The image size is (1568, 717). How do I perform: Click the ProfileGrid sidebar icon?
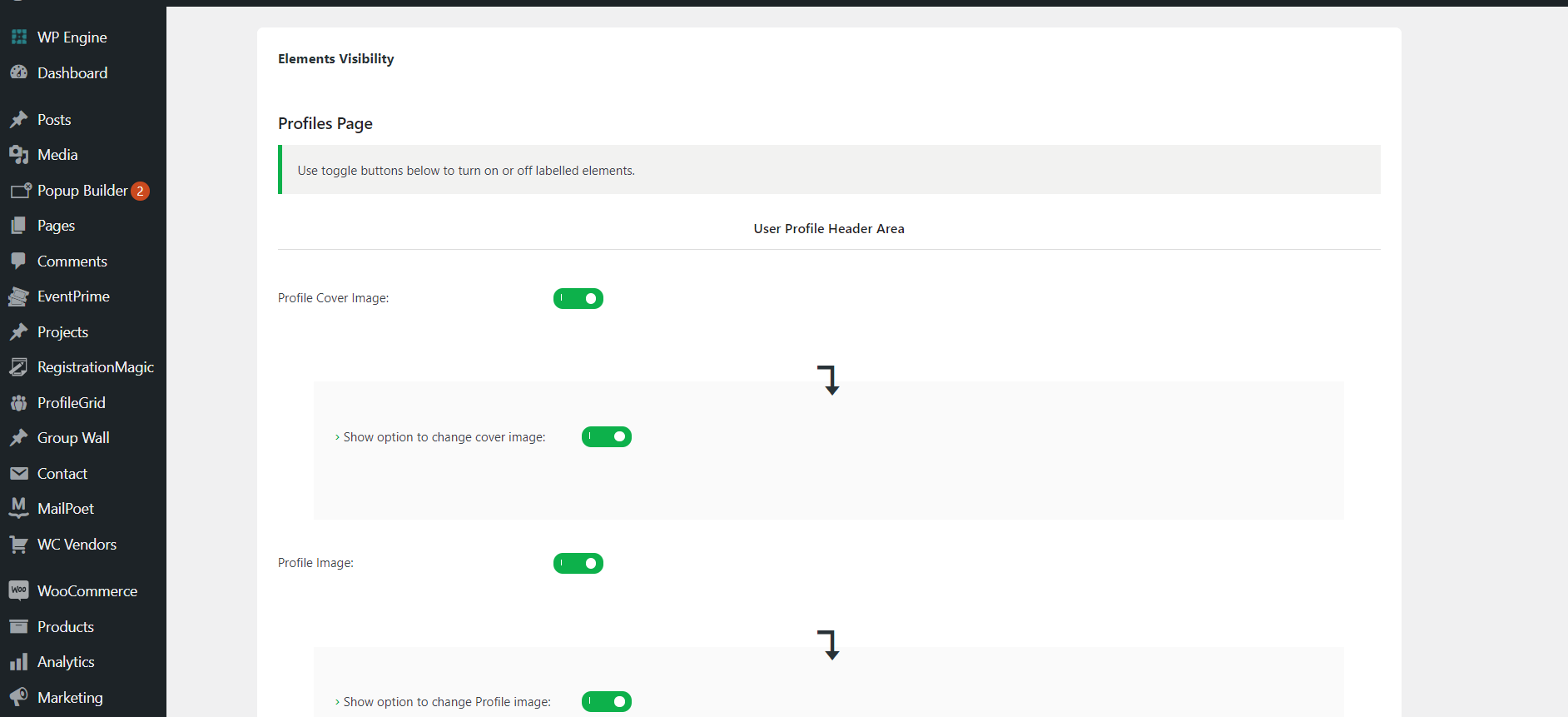tap(18, 403)
